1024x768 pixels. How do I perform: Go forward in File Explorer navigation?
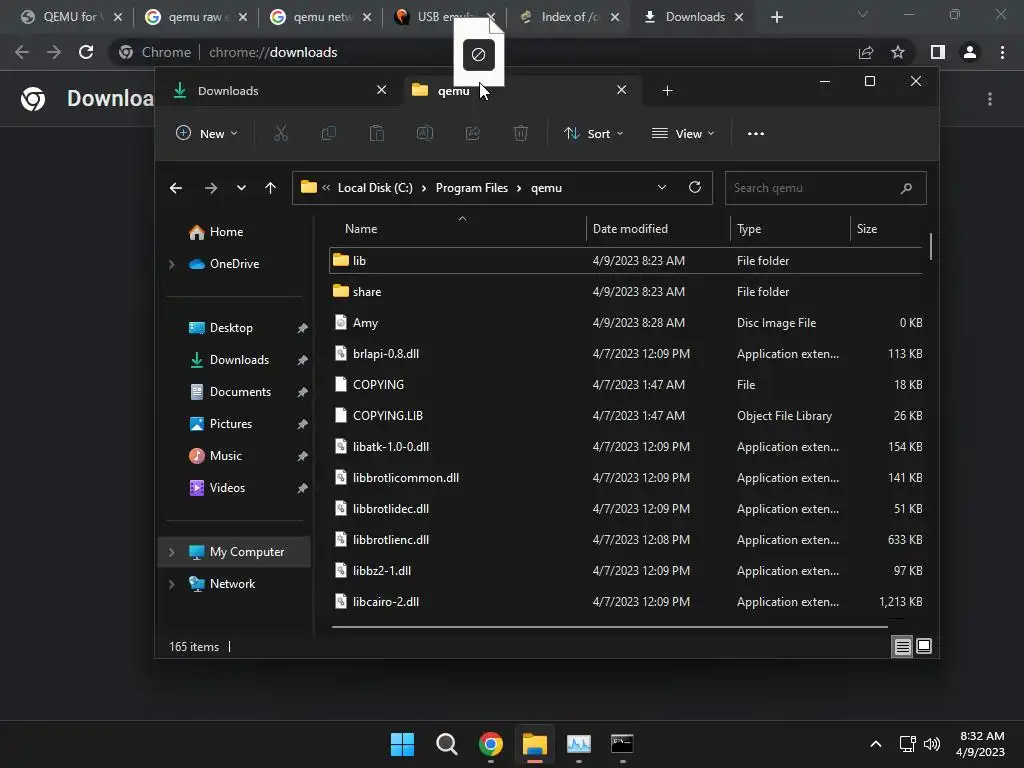[x=210, y=188]
